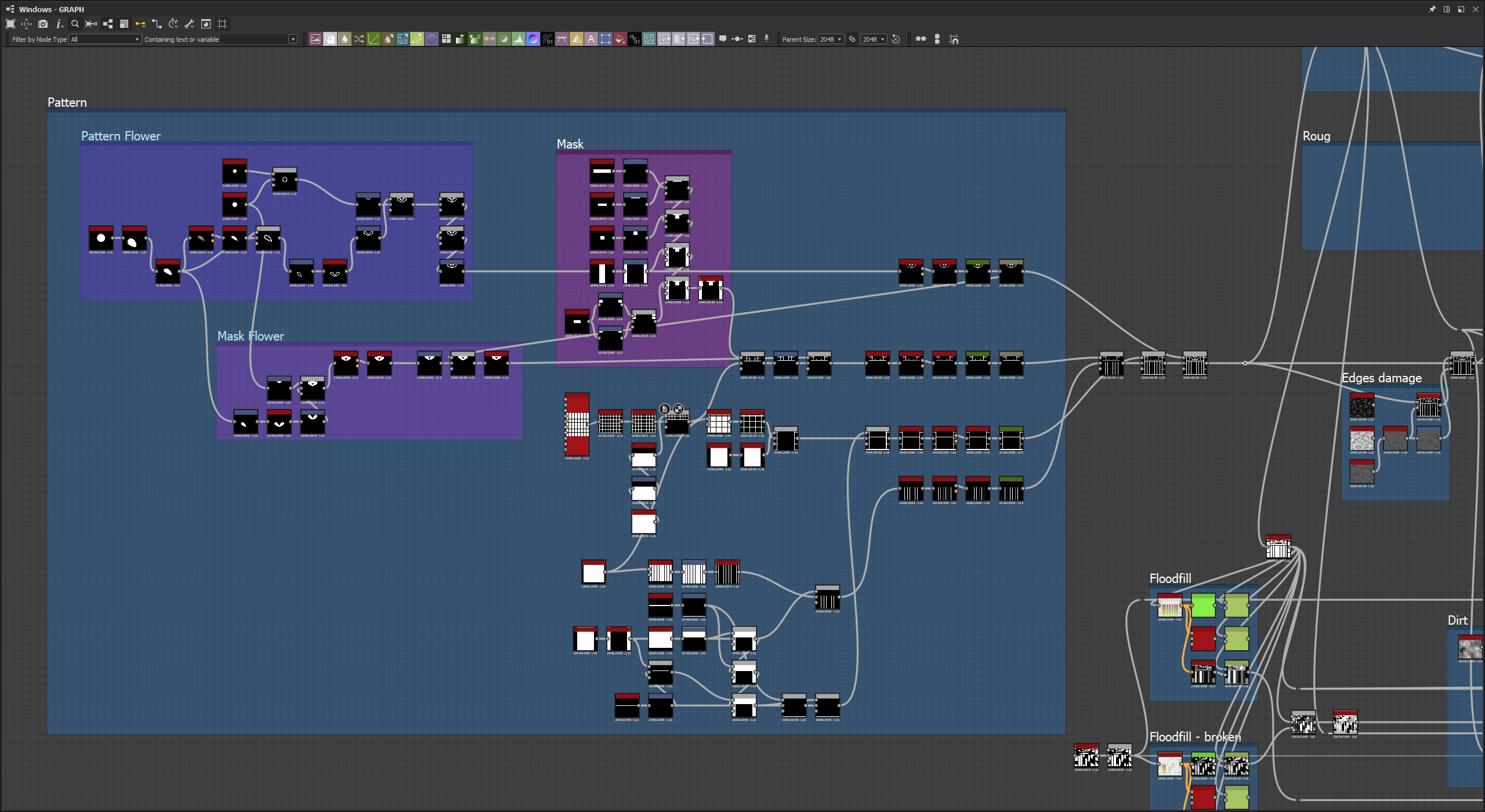This screenshot has height=812, width=1485.
Task: Click the reset size button beside height
Action: click(x=896, y=39)
